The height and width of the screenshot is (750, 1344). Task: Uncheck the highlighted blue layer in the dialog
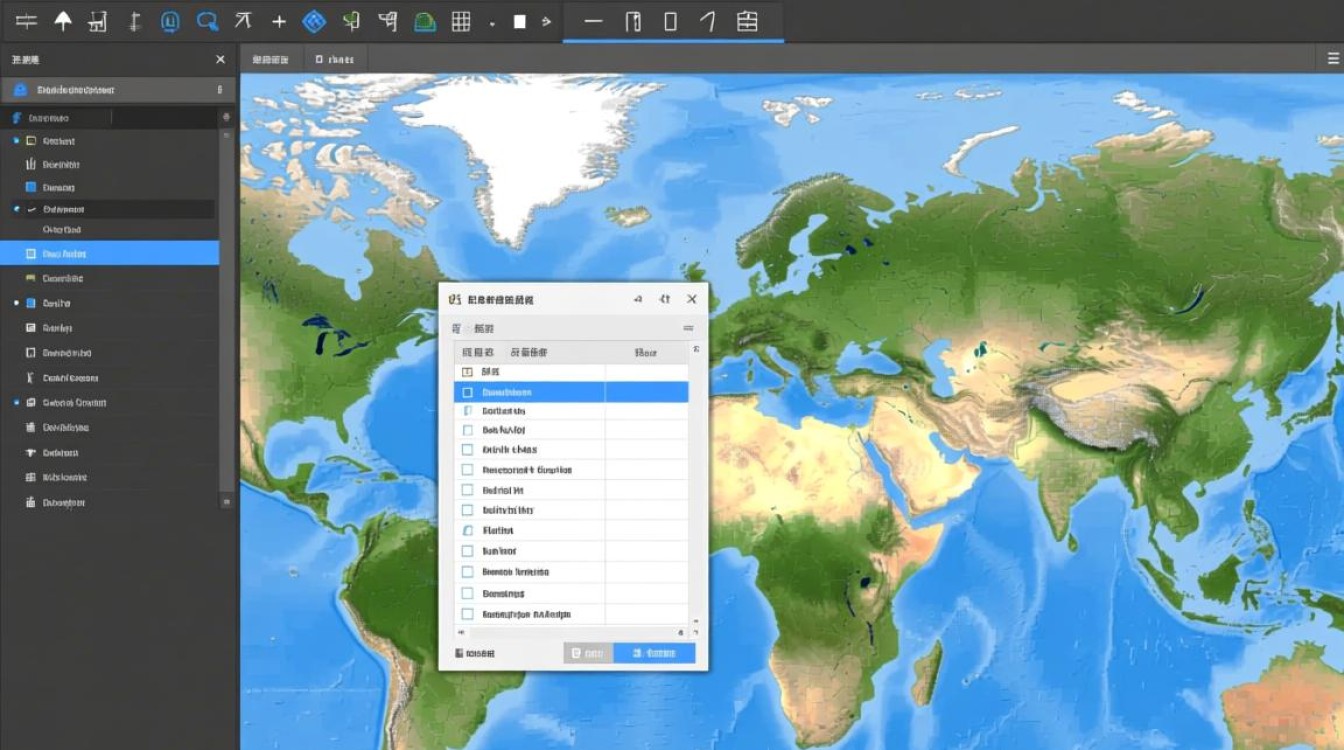click(x=466, y=392)
